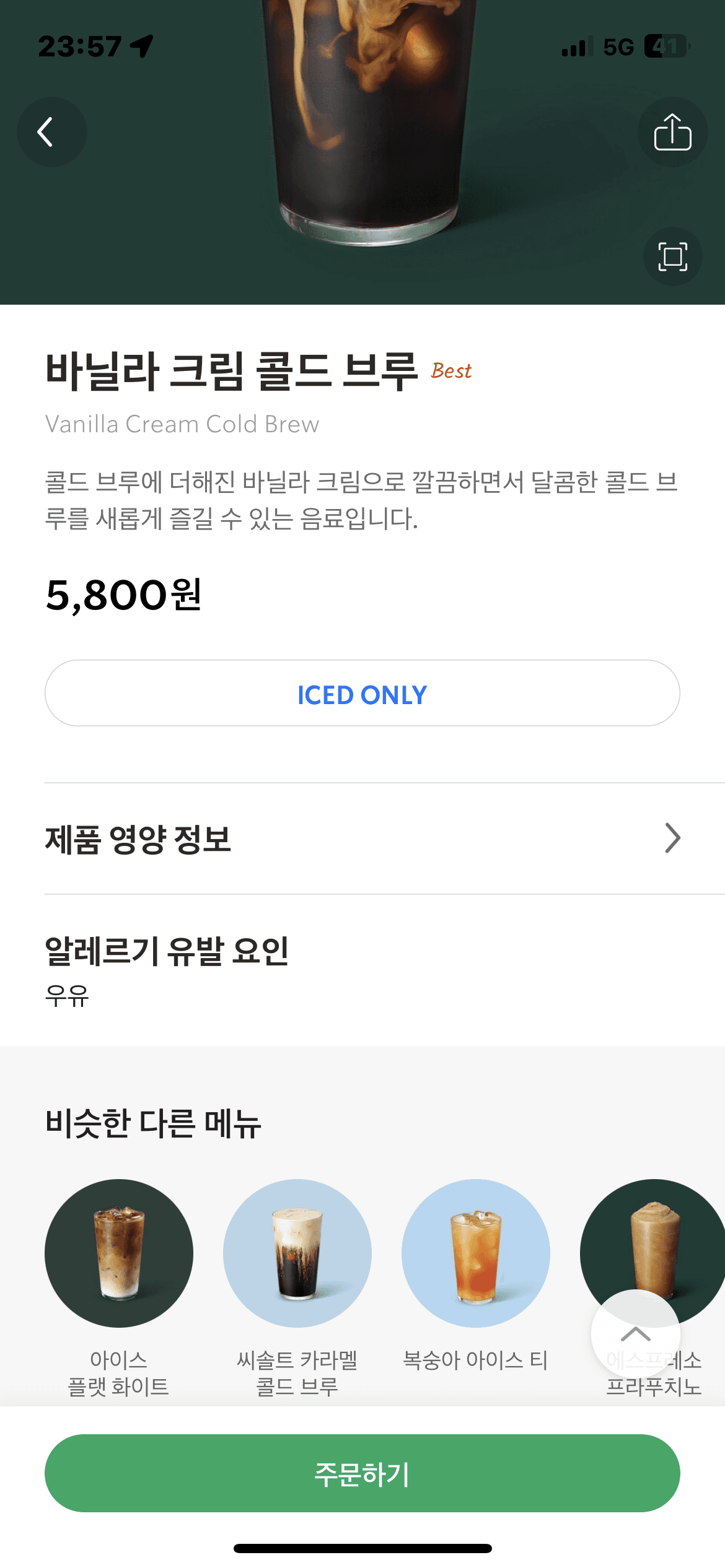Image resolution: width=725 pixels, height=1568 pixels.
Task: Tap the 복숭아 아이스 티 label
Action: coord(475,1360)
